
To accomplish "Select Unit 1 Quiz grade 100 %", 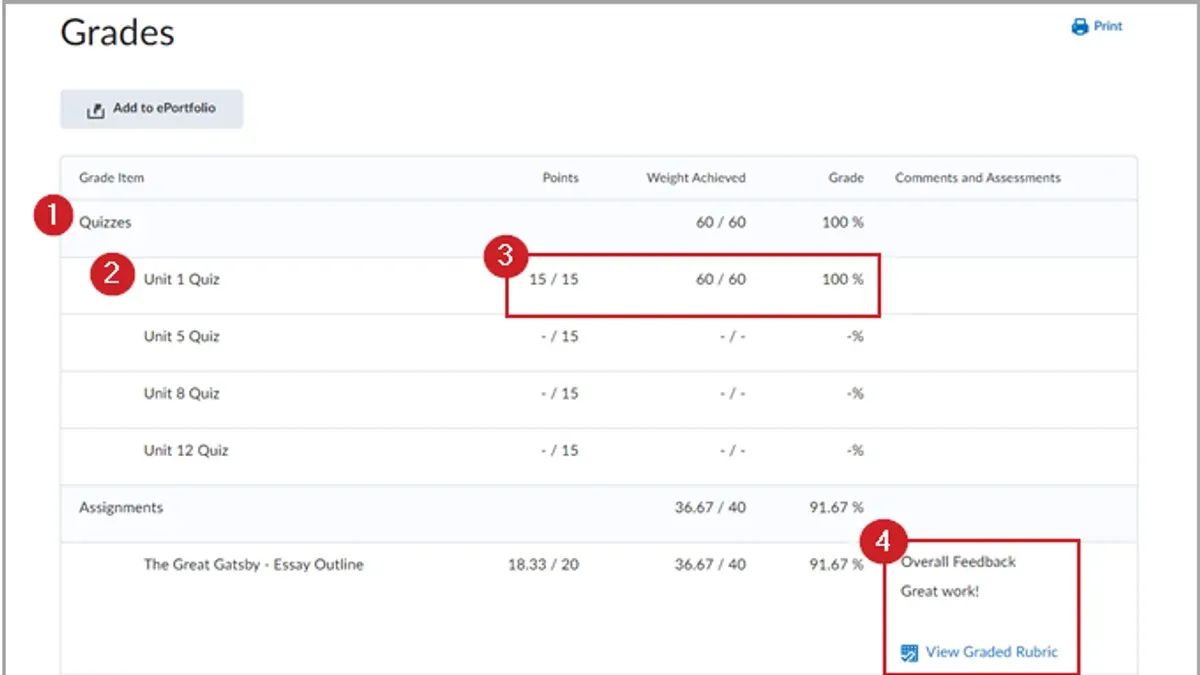I will 843,280.
